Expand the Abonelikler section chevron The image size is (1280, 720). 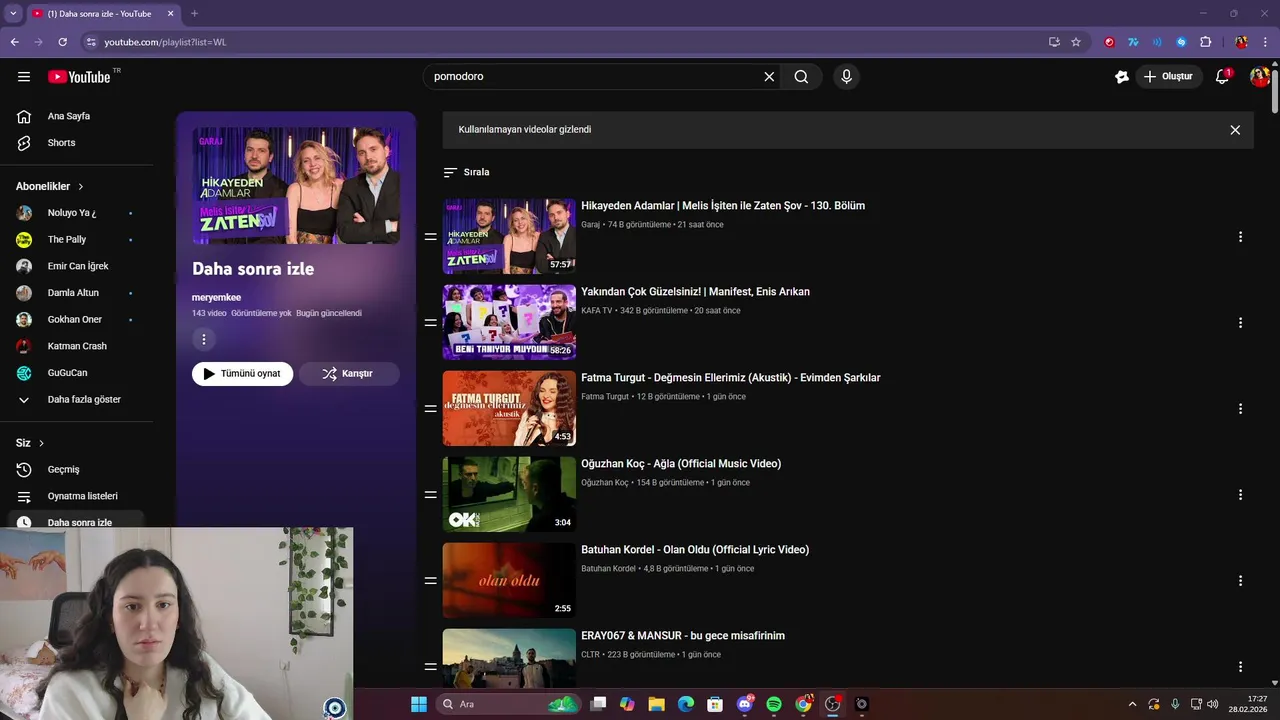pyautogui.click(x=81, y=187)
